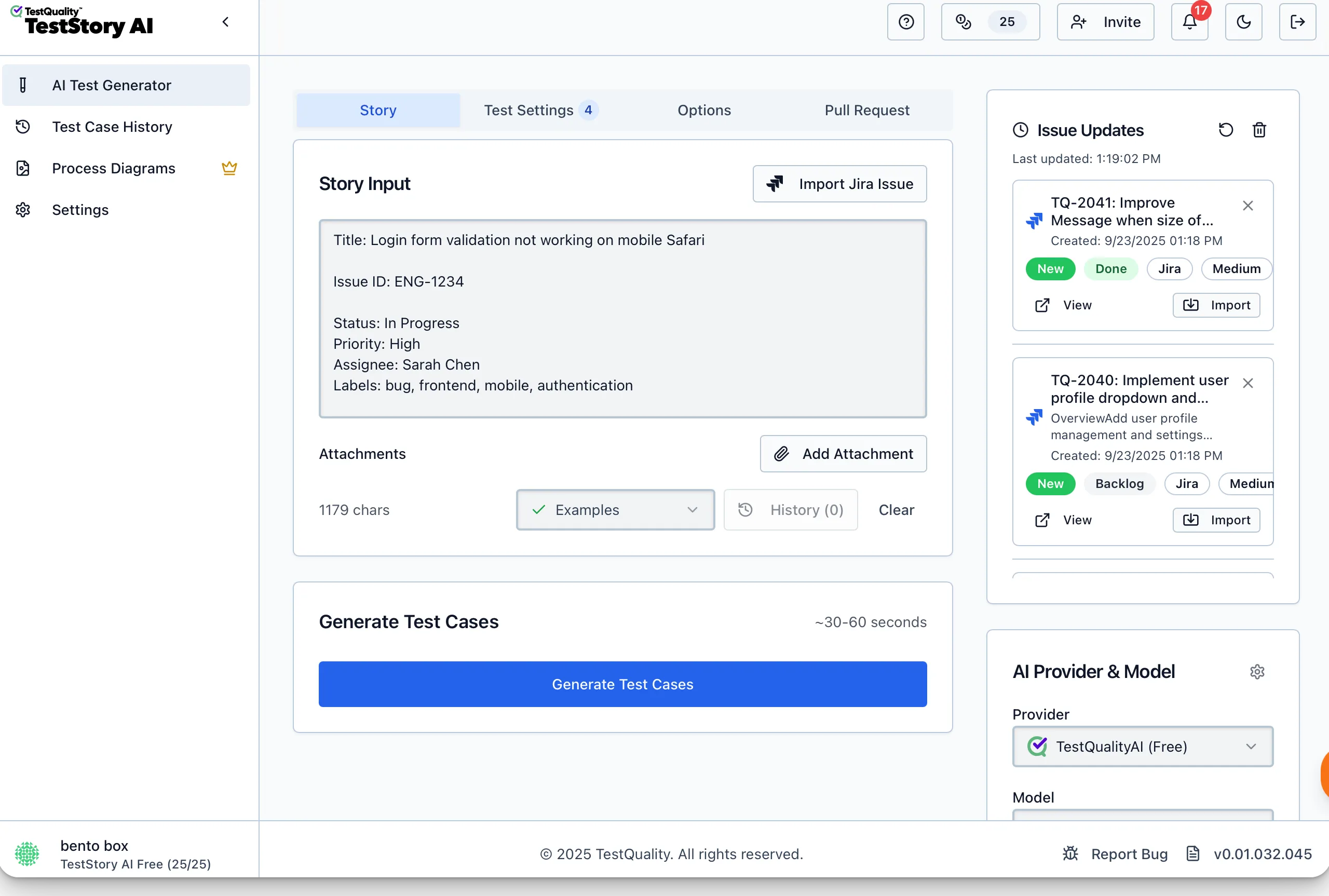Image resolution: width=1329 pixels, height=896 pixels.
Task: Click Jira tag on TQ-2041 card
Action: point(1169,269)
